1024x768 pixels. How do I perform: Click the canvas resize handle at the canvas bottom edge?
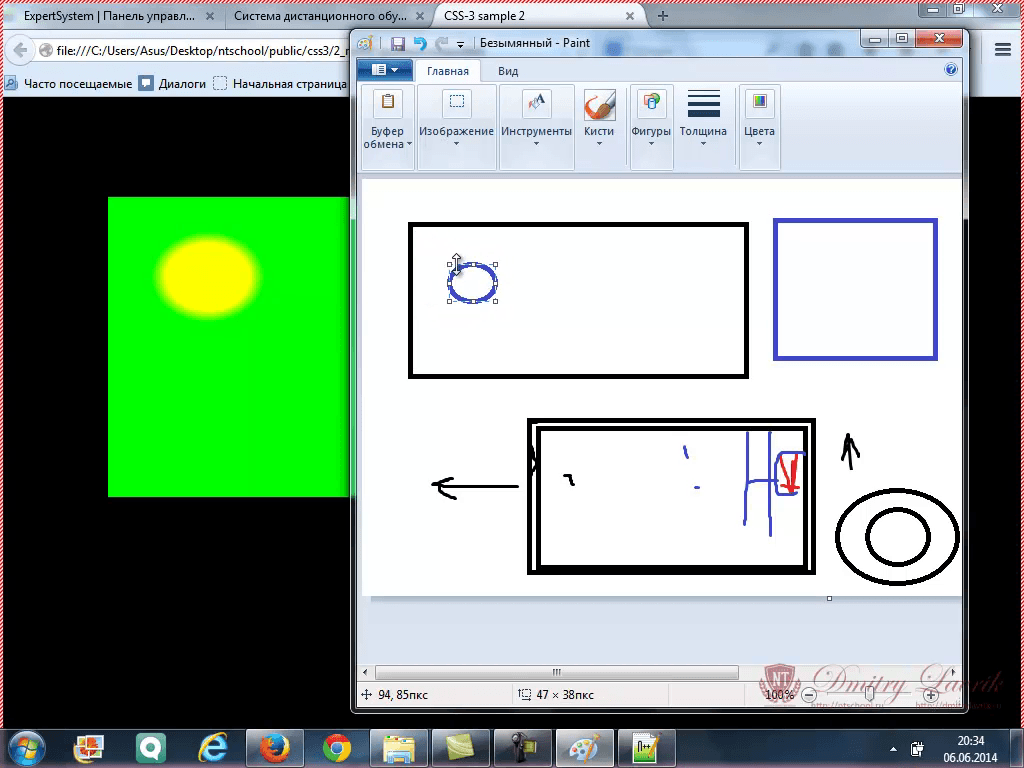point(829,598)
